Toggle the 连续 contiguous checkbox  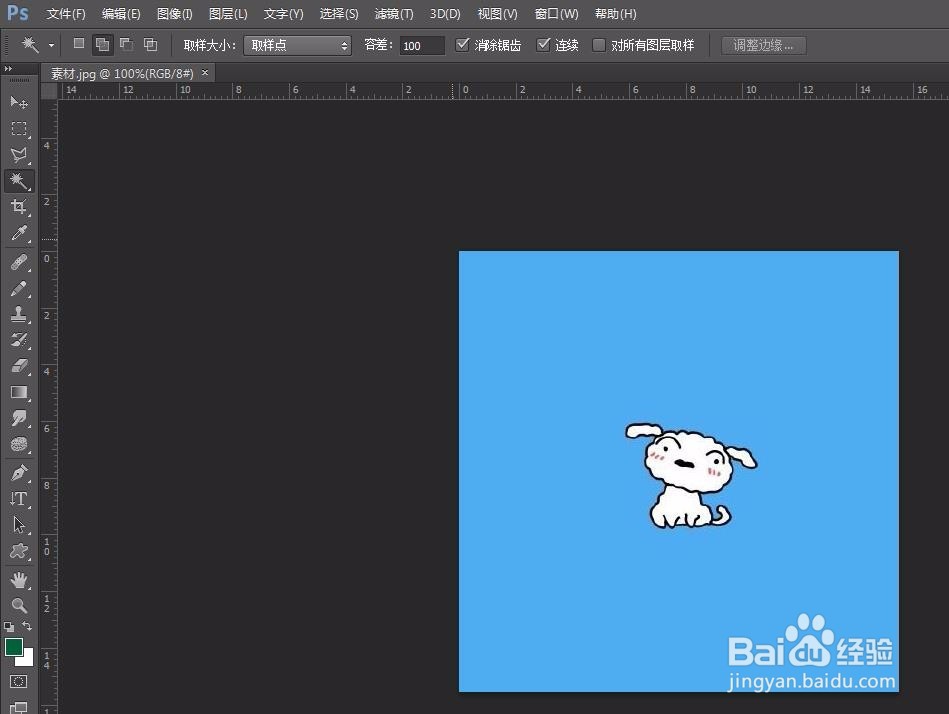(543, 44)
